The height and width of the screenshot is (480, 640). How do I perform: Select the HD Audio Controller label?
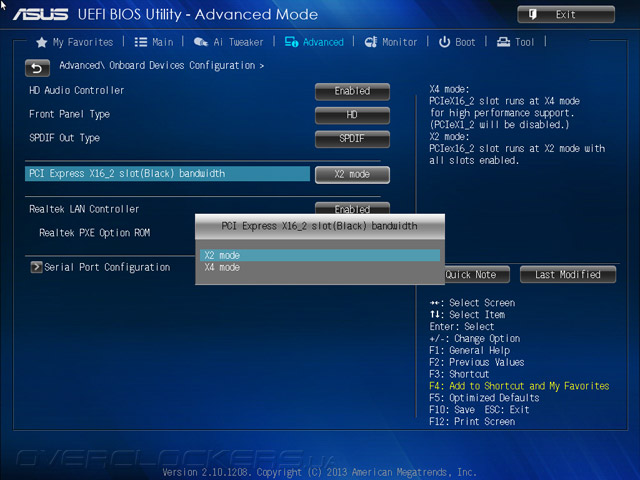point(76,90)
